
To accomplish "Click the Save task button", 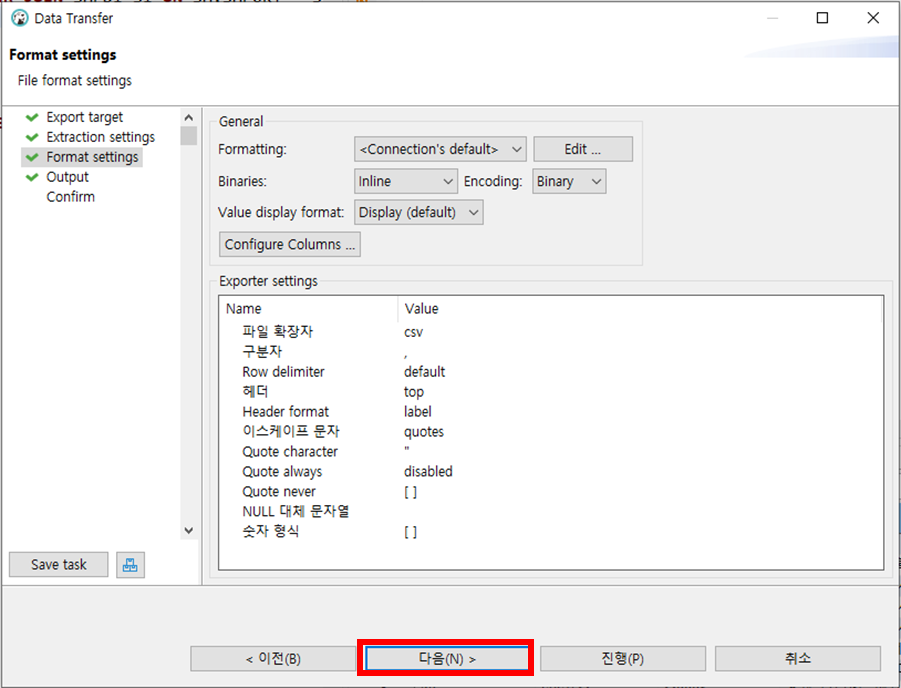I will [59, 564].
